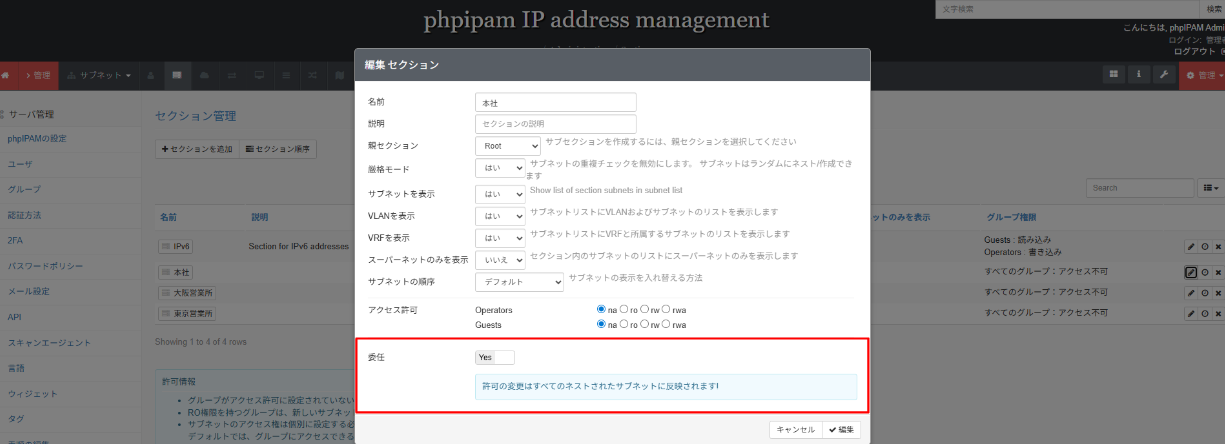Open the devices monitor icon in navbar
The width and height of the screenshot is (1225, 444).
point(259,75)
